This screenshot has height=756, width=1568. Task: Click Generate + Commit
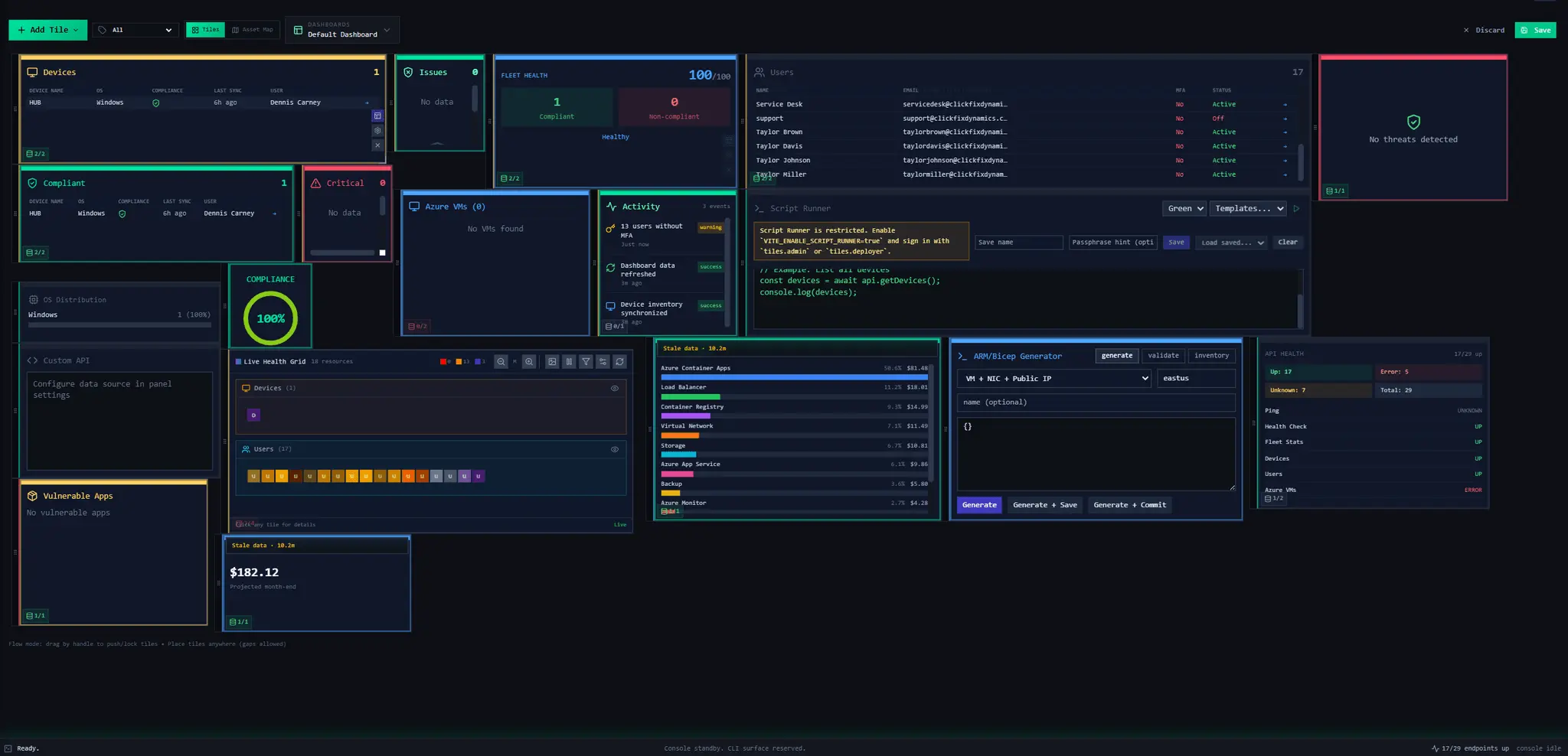pyautogui.click(x=1129, y=505)
